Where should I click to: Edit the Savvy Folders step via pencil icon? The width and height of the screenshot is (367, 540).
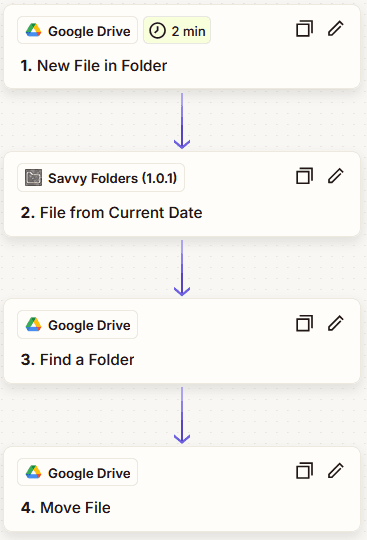coord(335,175)
